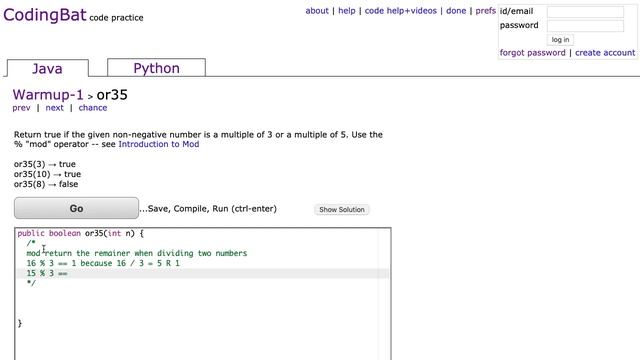Viewport: 640px width, 360px height.
Task: Open the help link
Action: pyautogui.click(x=347, y=11)
